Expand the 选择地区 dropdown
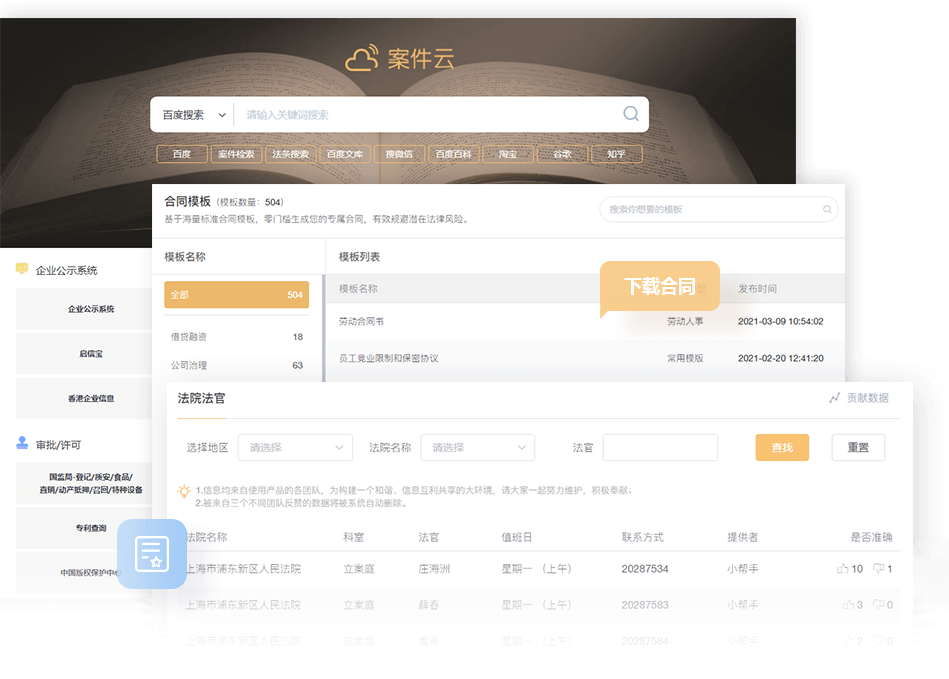 tap(295, 448)
